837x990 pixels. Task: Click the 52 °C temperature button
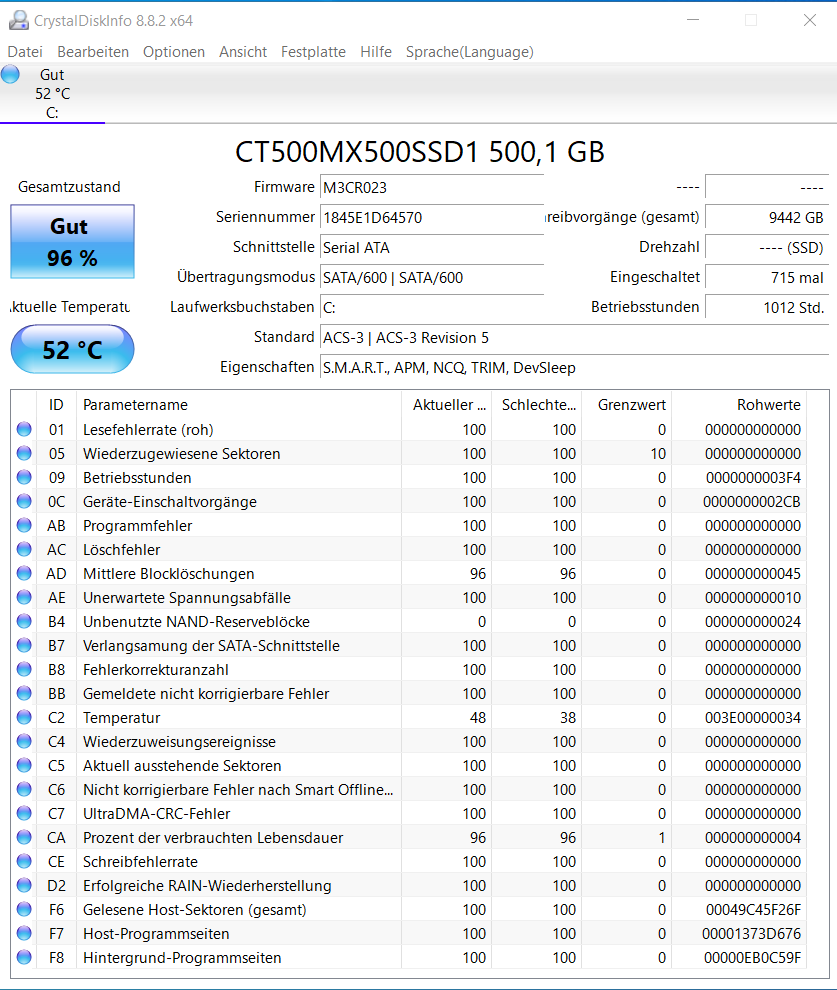(x=73, y=349)
